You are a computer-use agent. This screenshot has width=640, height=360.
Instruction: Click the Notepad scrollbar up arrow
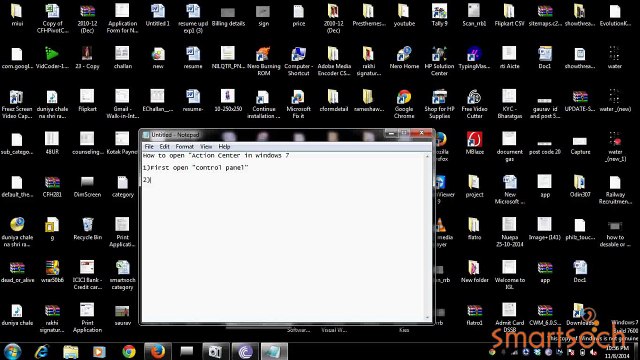tap(428, 156)
